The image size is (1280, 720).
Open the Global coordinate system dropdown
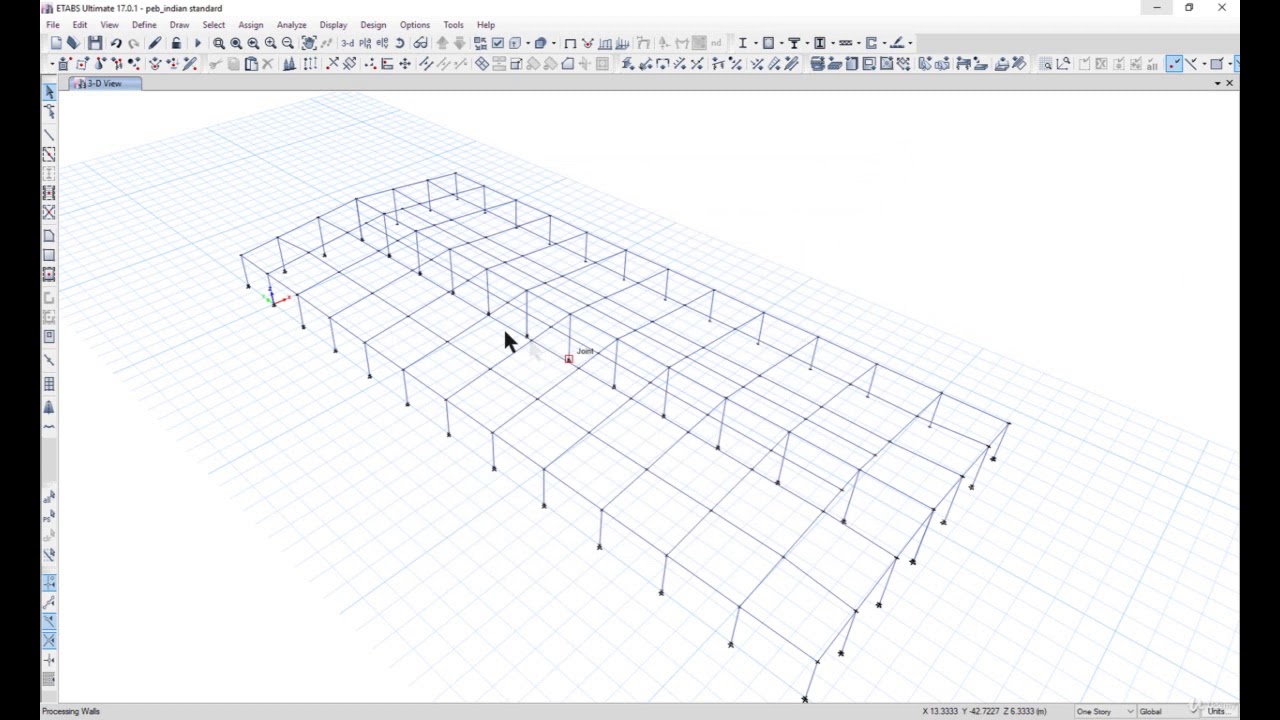(x=1169, y=711)
